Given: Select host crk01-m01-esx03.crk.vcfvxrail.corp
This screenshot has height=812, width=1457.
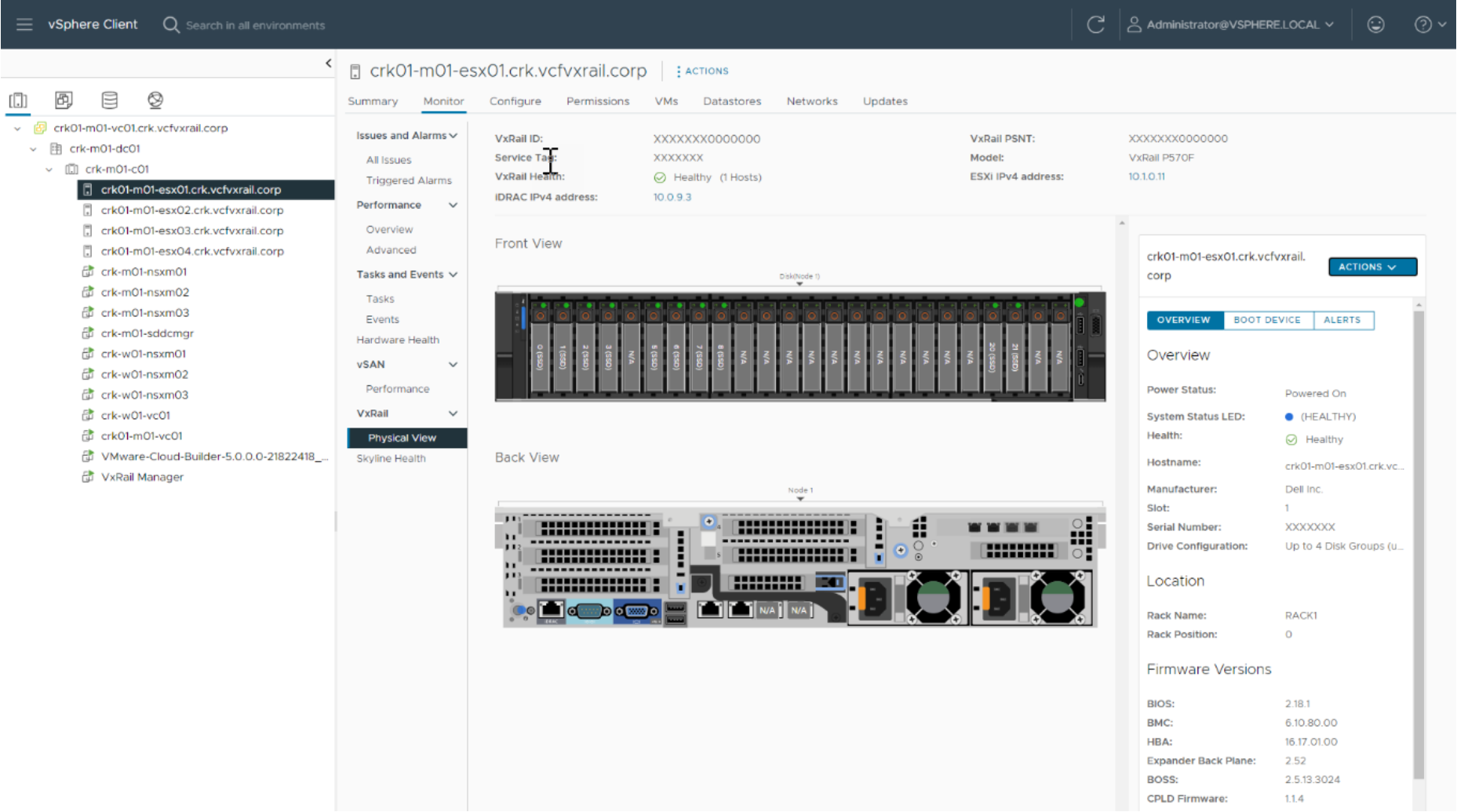Looking at the screenshot, I should [x=191, y=231].
